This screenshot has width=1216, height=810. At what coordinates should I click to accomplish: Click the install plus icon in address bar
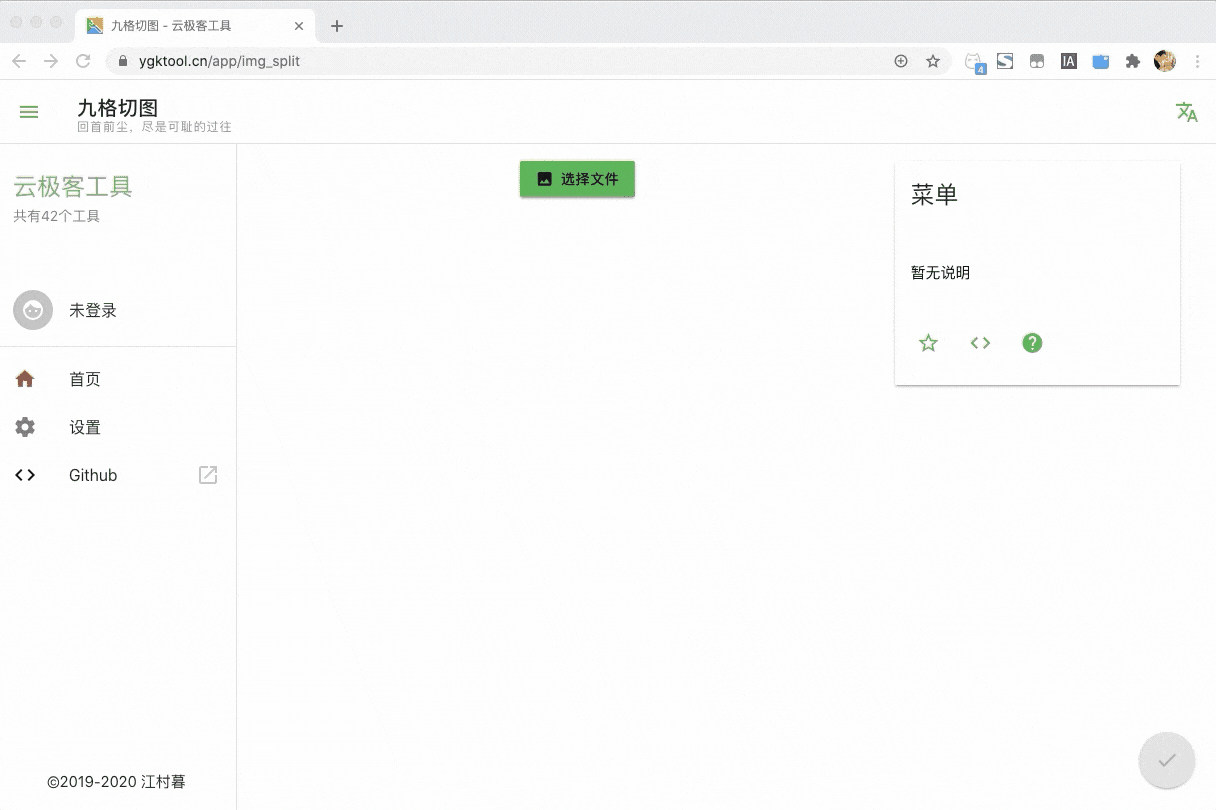[901, 61]
